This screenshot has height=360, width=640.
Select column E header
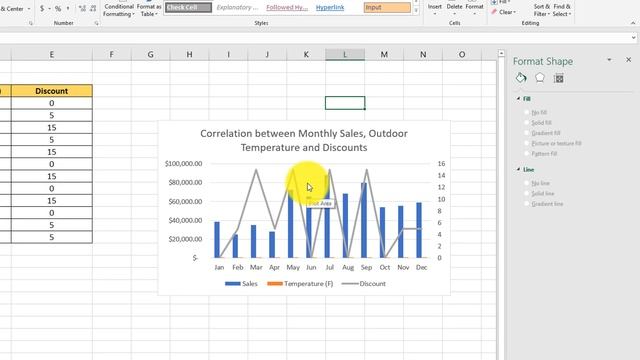51,54
